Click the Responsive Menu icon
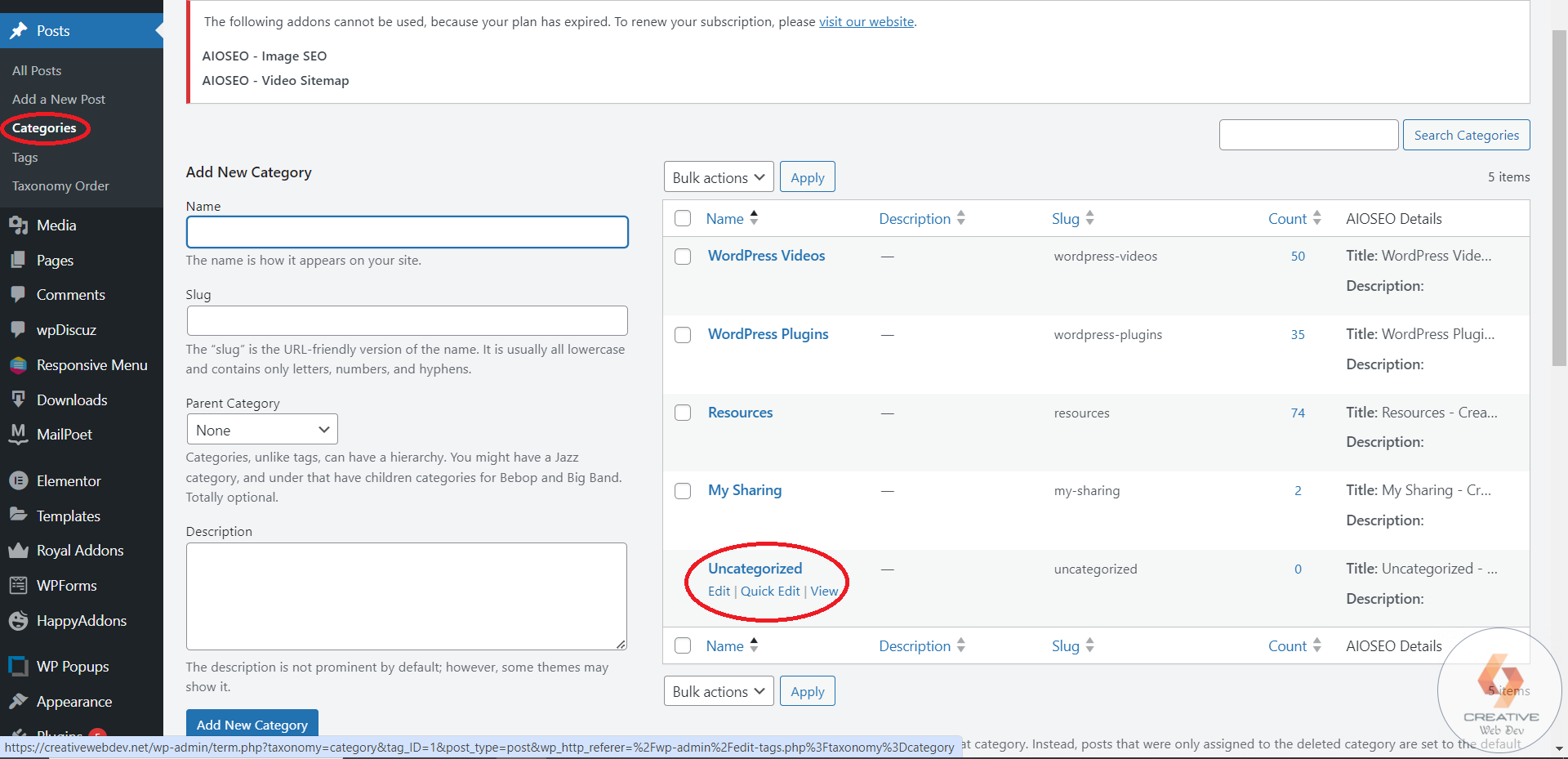 click(x=18, y=365)
